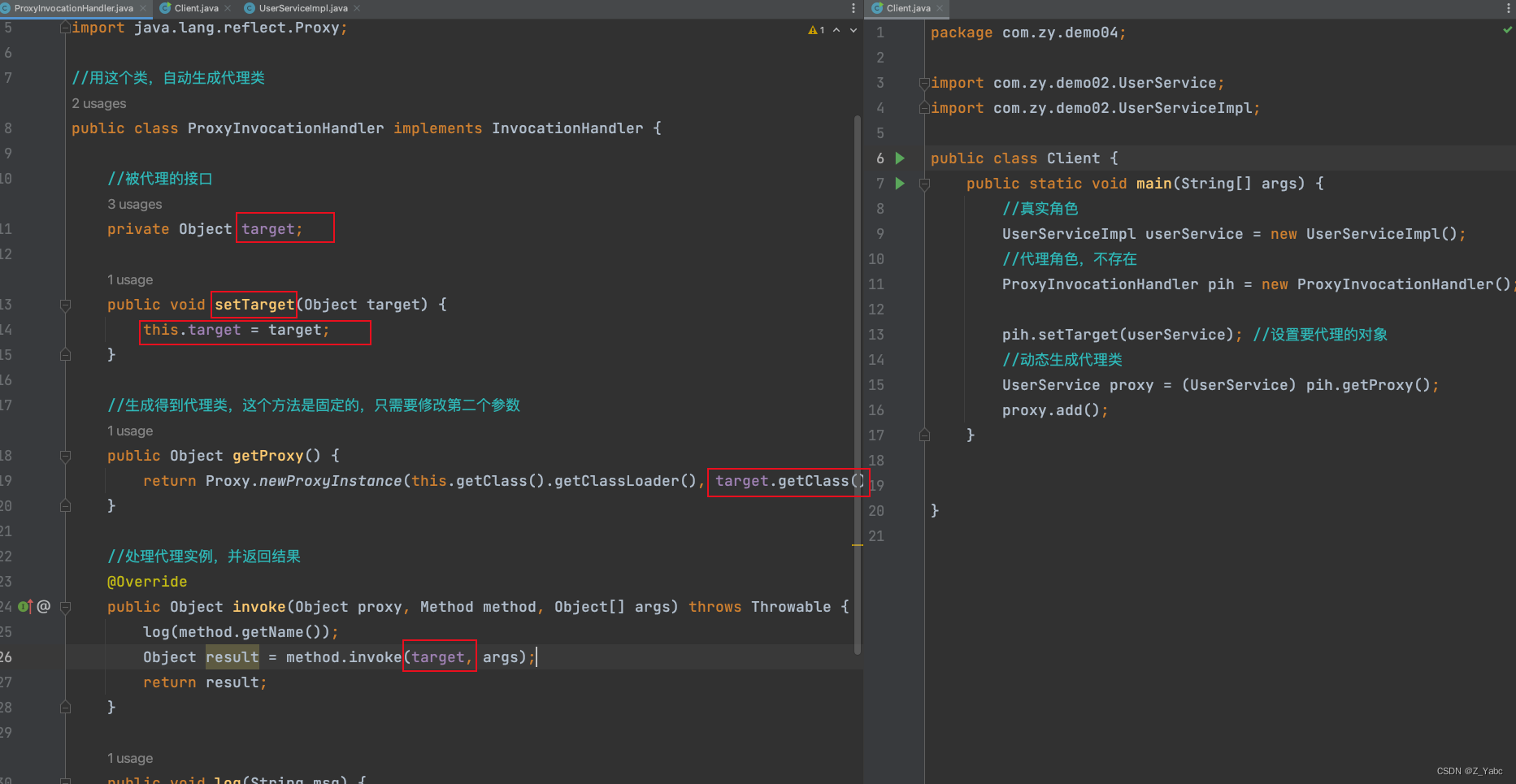Screen dimensions: 1516x784
Task: Fold the invoke method body
Action: (65, 608)
